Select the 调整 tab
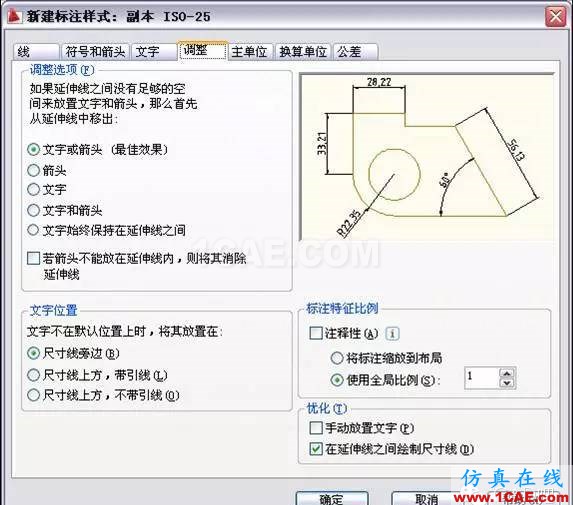 (x=202, y=50)
